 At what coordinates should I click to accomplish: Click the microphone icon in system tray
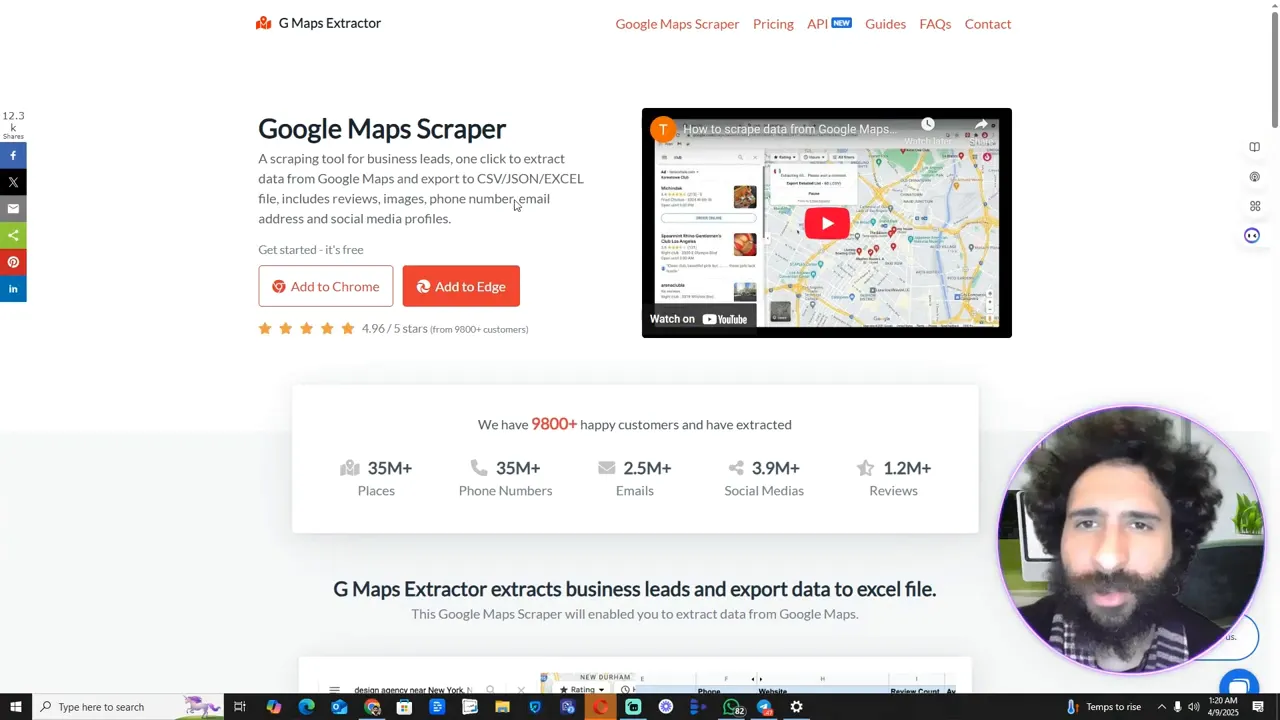(x=1177, y=707)
